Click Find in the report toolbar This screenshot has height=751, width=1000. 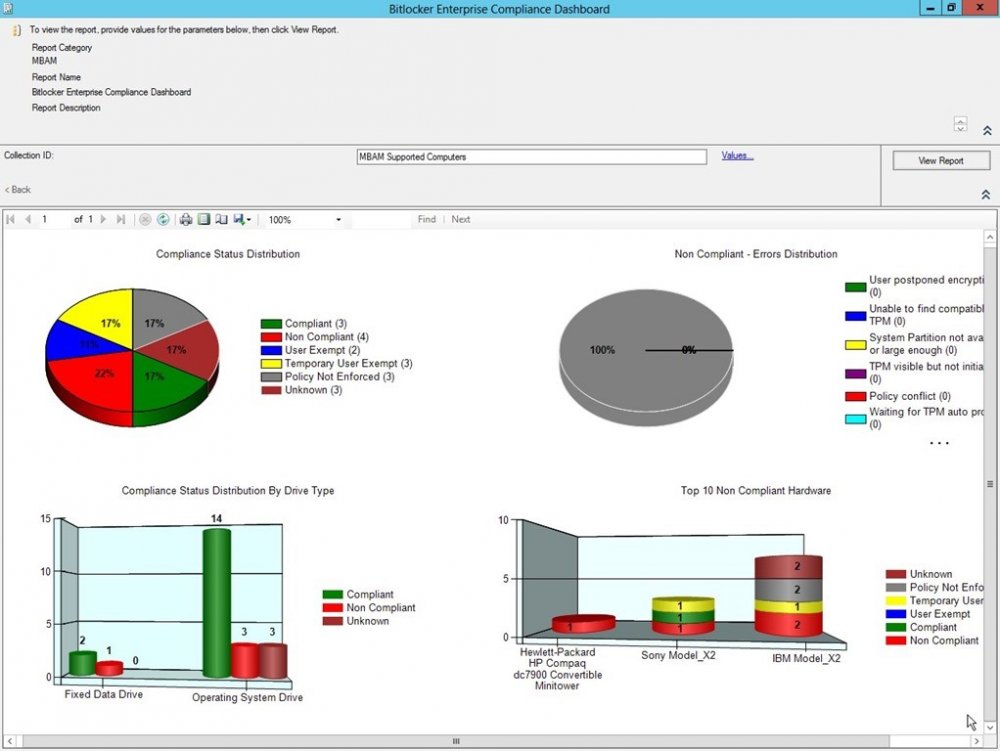[427, 219]
